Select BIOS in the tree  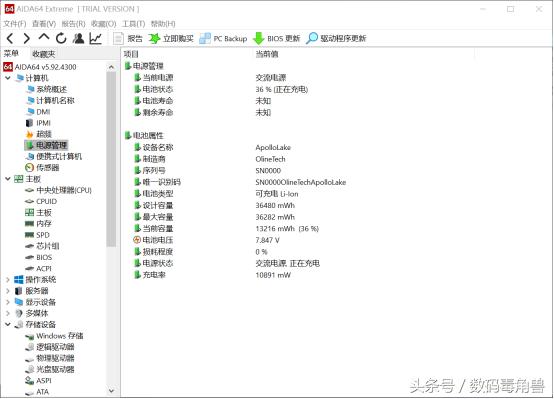tap(39, 257)
